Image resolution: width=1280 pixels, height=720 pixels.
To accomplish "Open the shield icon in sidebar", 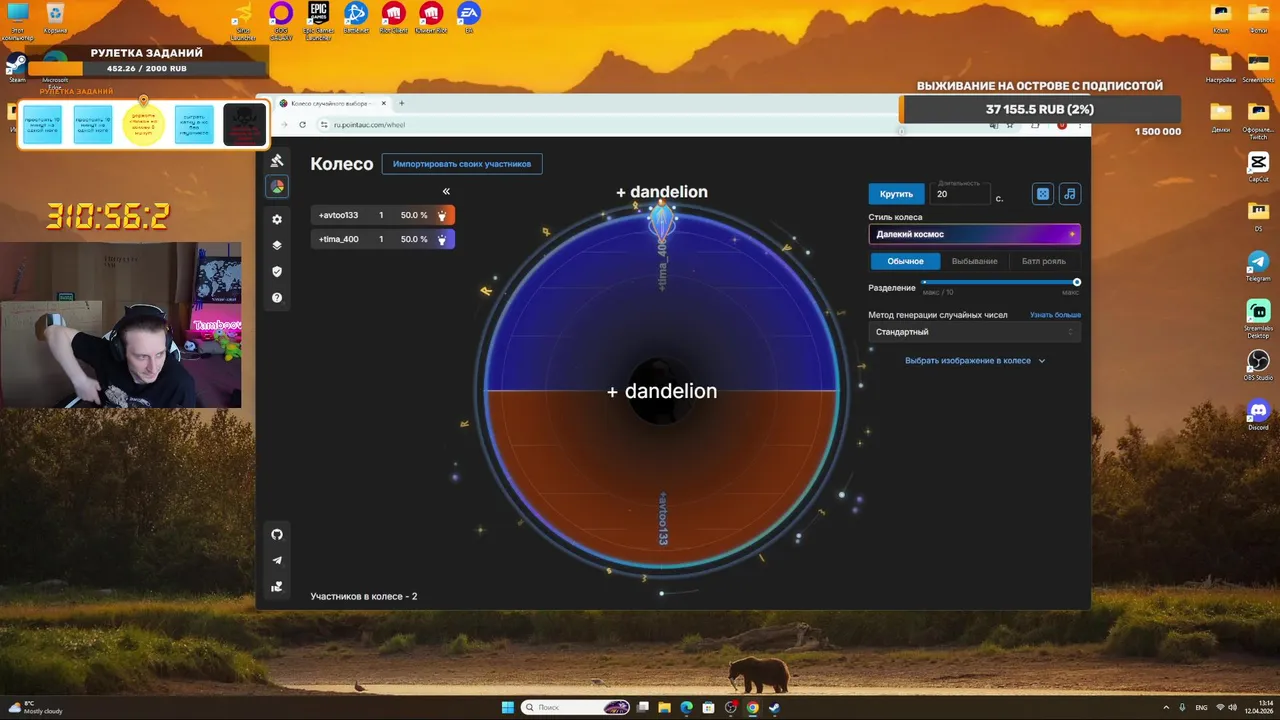I will 277,271.
